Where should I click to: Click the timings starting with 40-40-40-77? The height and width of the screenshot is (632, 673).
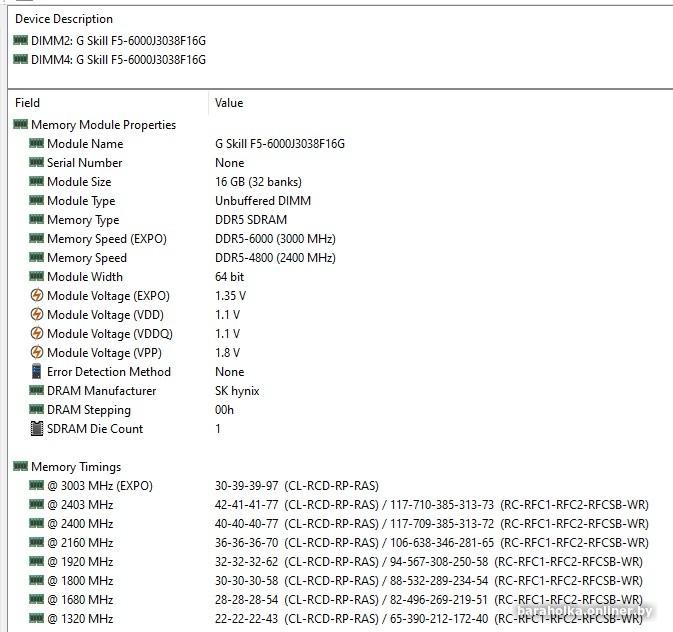coord(432,524)
